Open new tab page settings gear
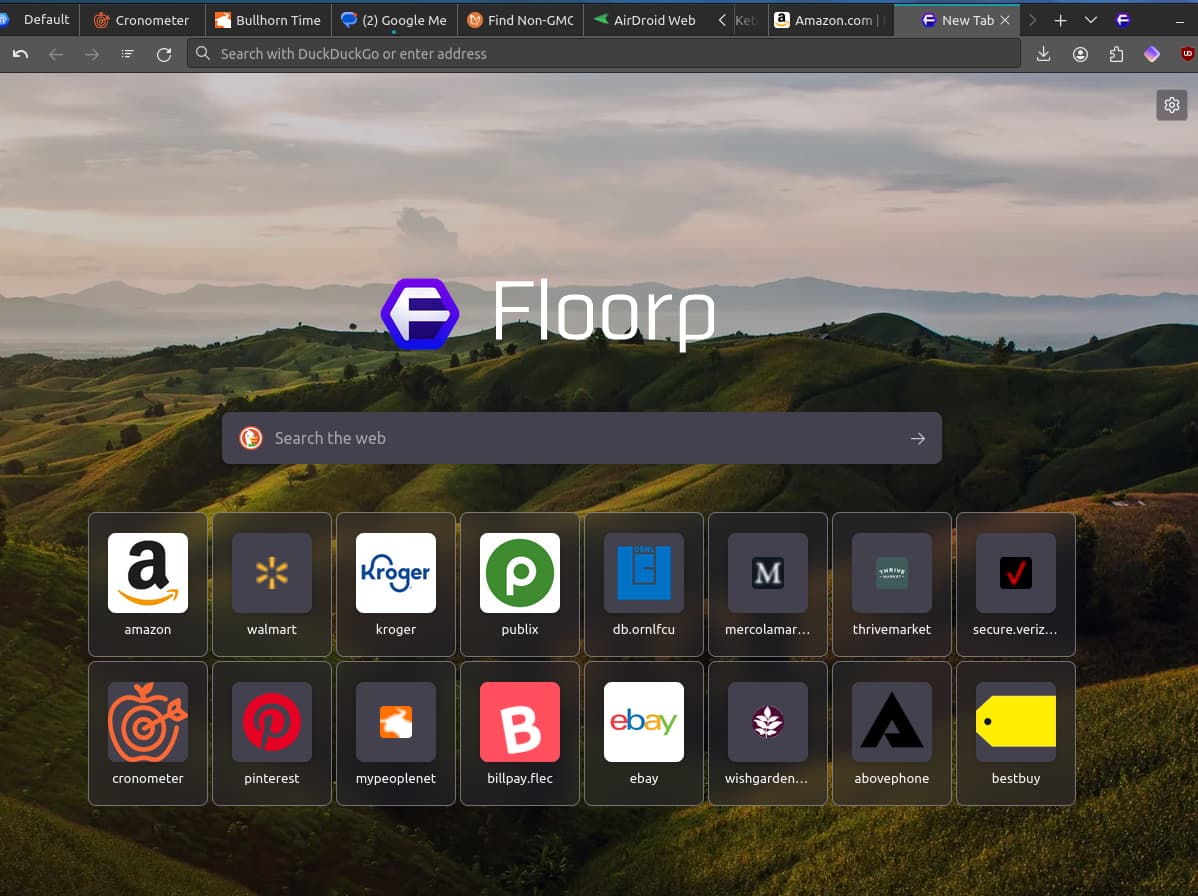The width and height of the screenshot is (1198, 896). point(1171,105)
